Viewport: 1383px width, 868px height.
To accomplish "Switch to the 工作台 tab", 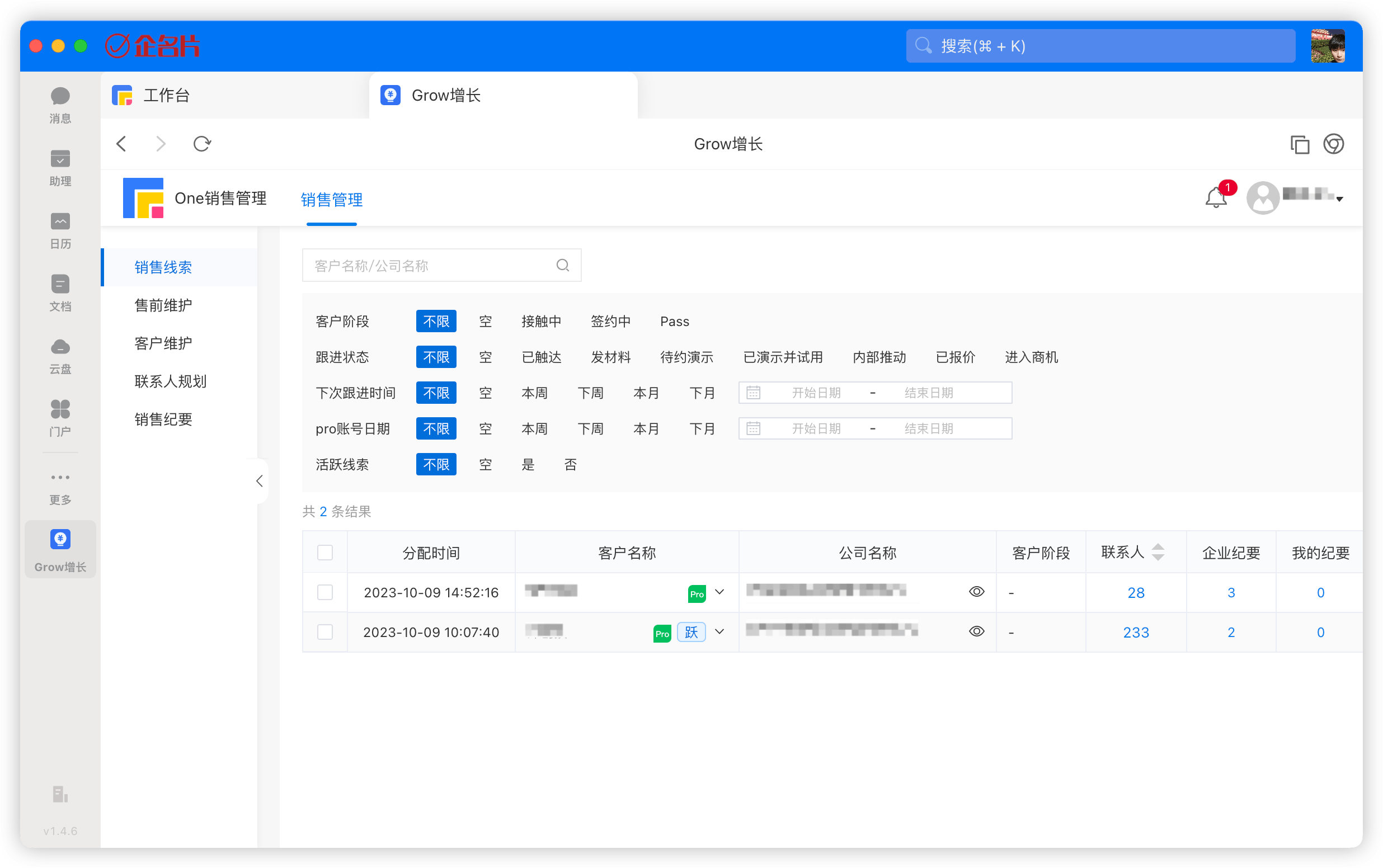I will [x=167, y=95].
